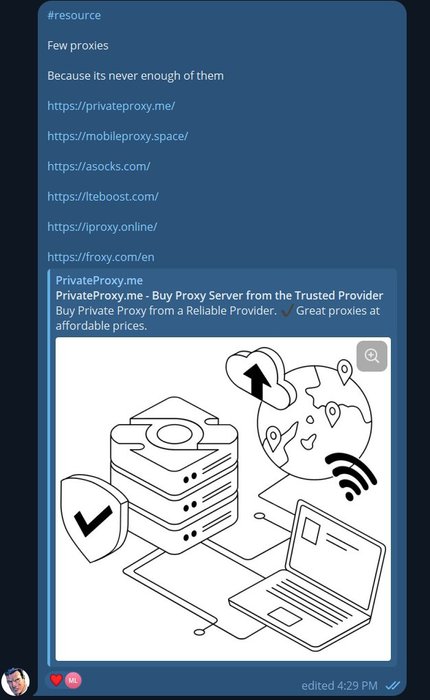430x700 pixels.
Task: Click the red heart reaction
Action: coord(56,680)
